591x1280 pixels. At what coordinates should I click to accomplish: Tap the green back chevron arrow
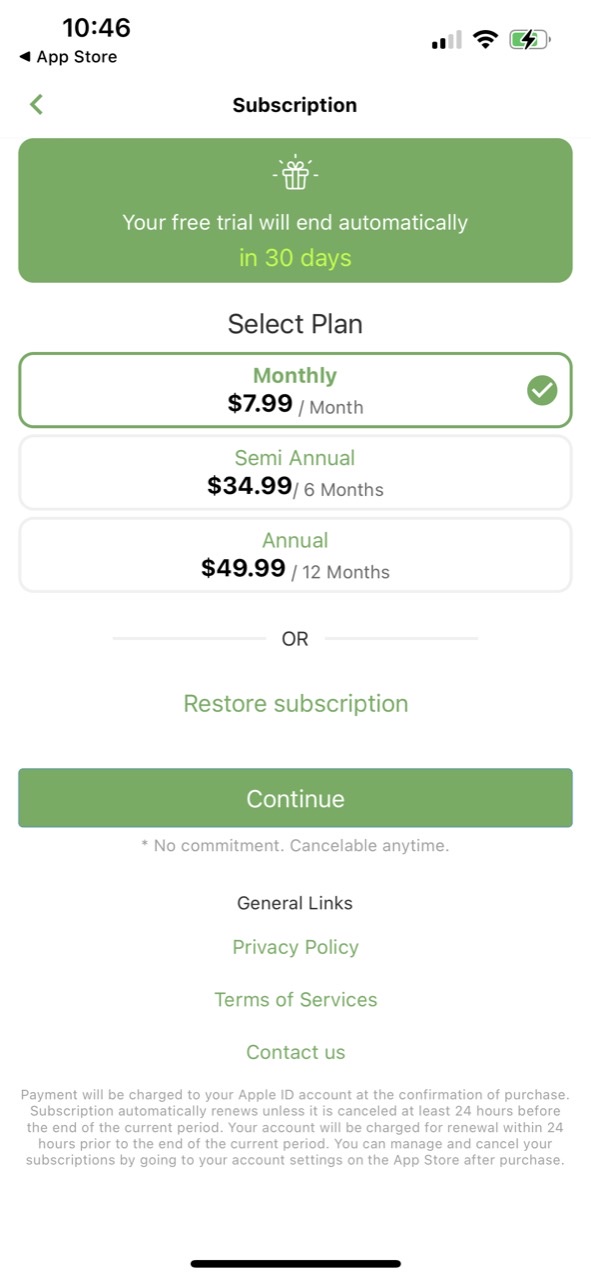coord(37,104)
